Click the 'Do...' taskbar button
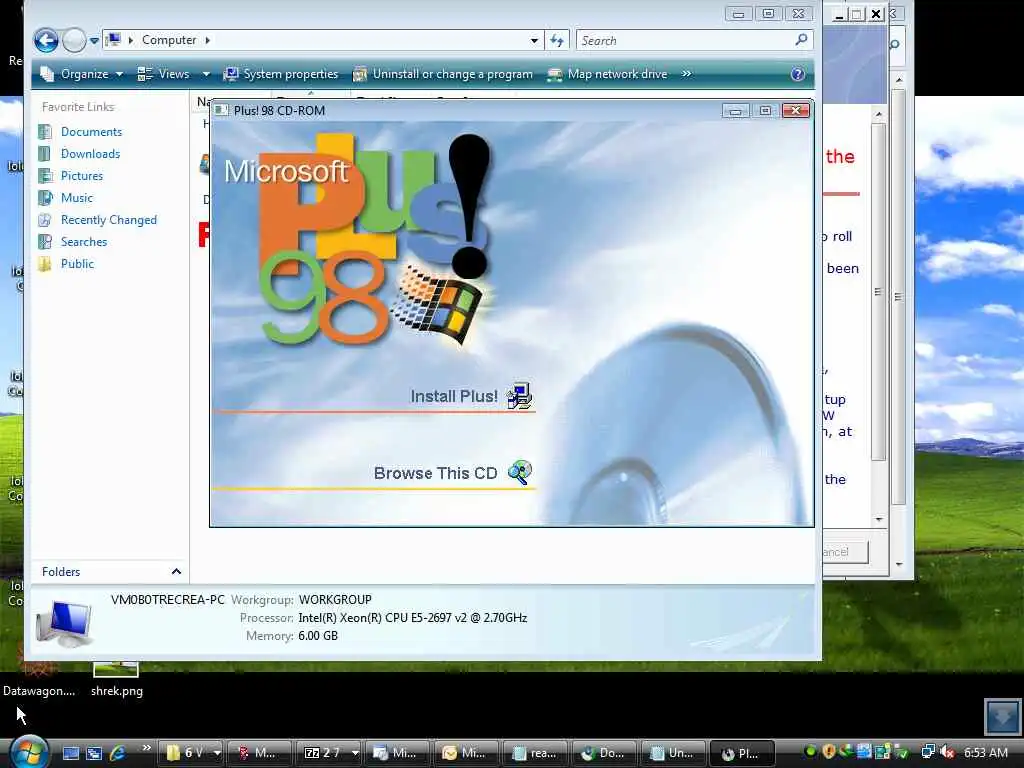 (x=602, y=753)
